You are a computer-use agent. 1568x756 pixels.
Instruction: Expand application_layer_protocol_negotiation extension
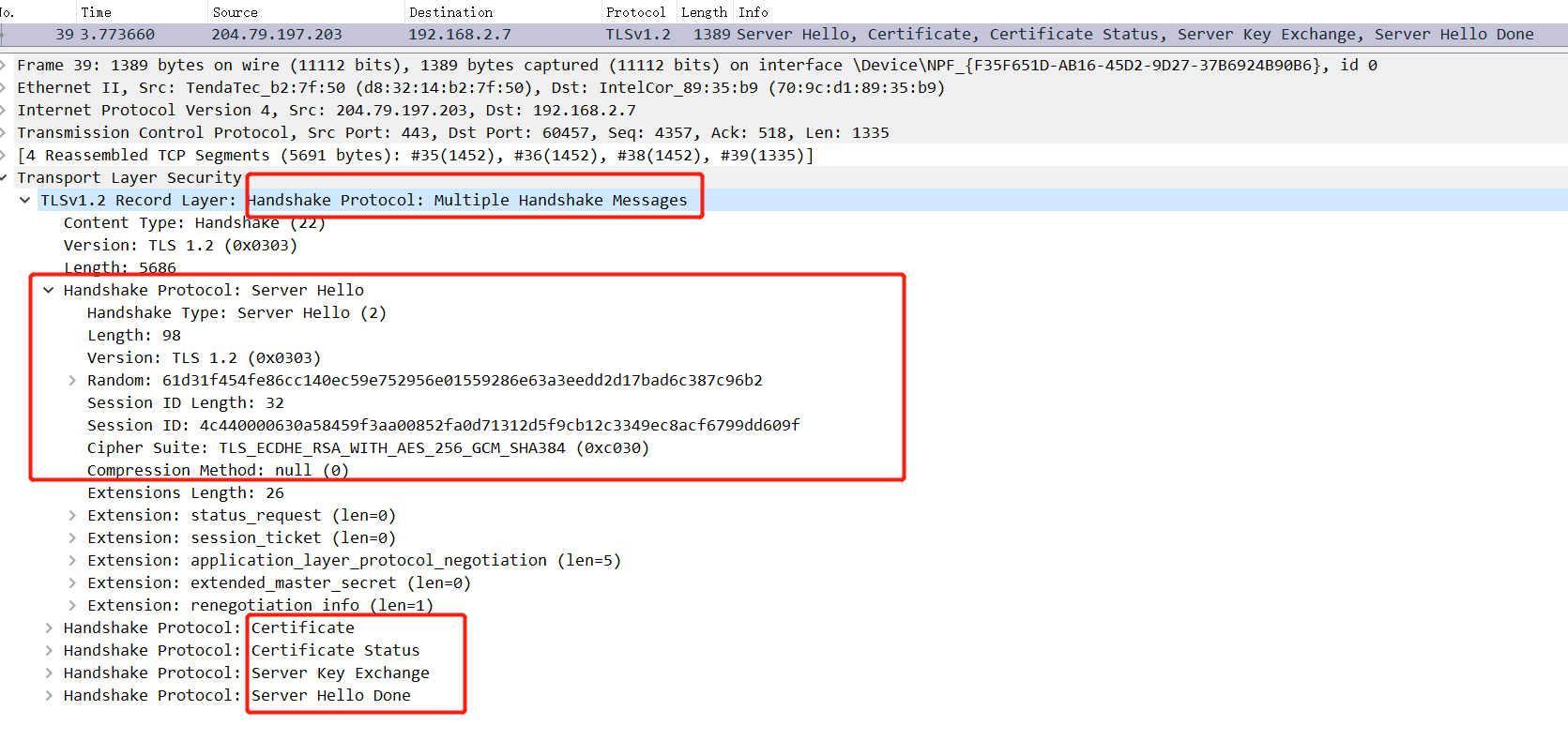(x=72, y=561)
